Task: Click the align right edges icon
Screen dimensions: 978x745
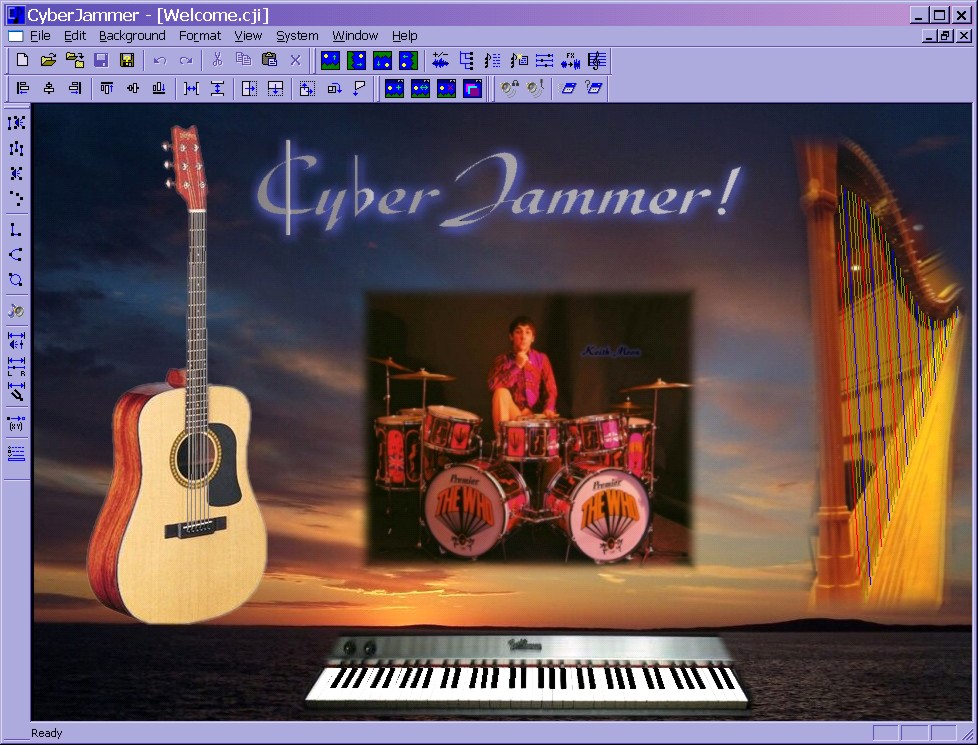Action: tap(75, 89)
